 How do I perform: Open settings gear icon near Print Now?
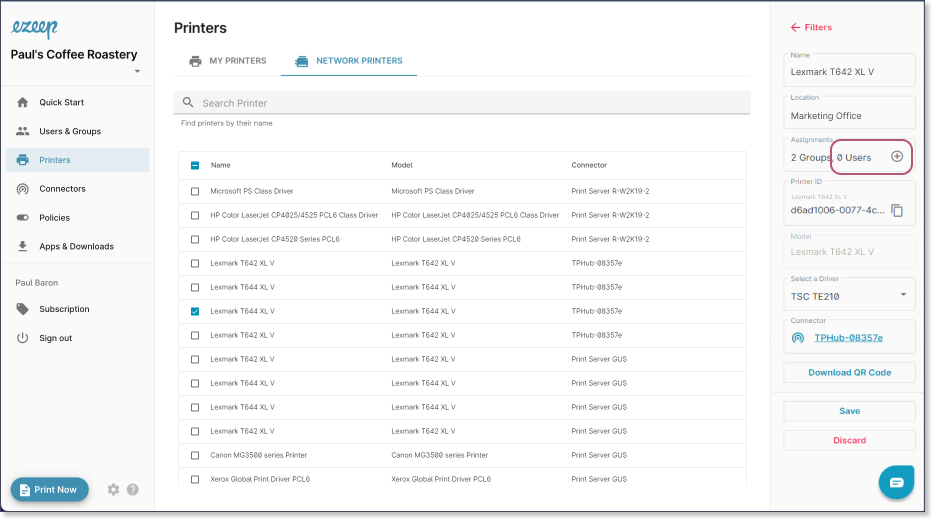pyautogui.click(x=113, y=489)
